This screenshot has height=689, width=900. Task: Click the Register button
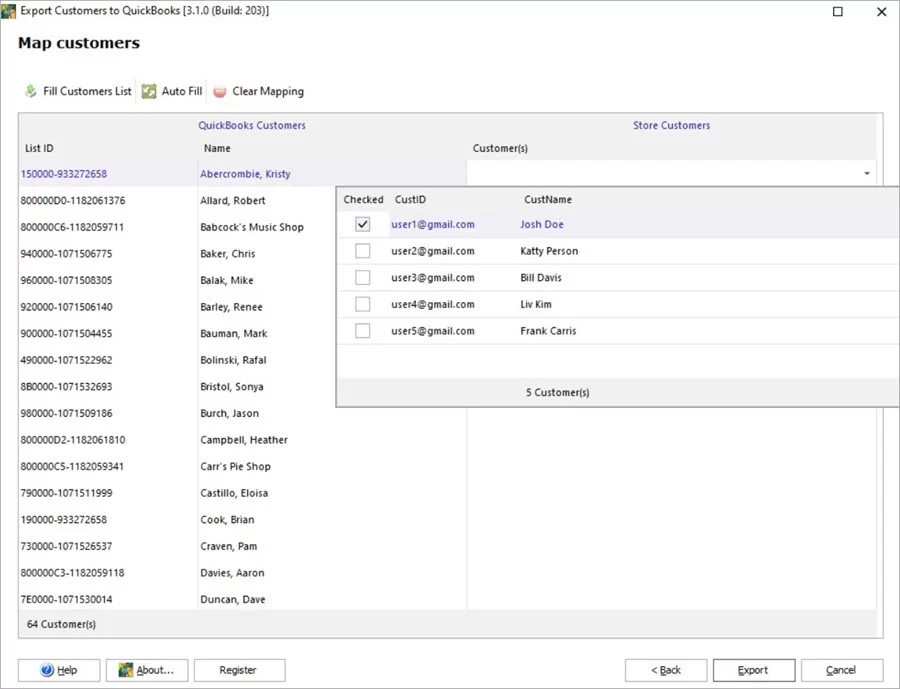239,670
